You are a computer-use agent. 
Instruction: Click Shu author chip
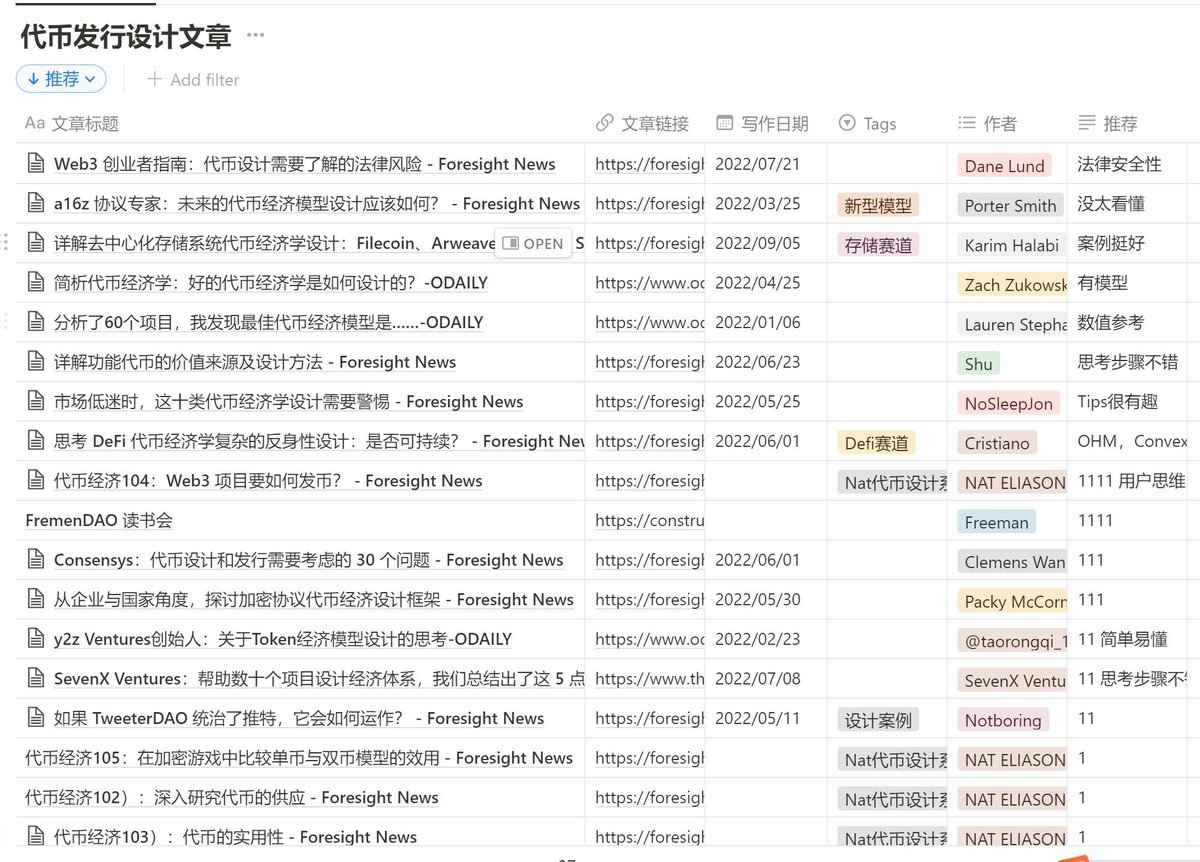(979, 364)
